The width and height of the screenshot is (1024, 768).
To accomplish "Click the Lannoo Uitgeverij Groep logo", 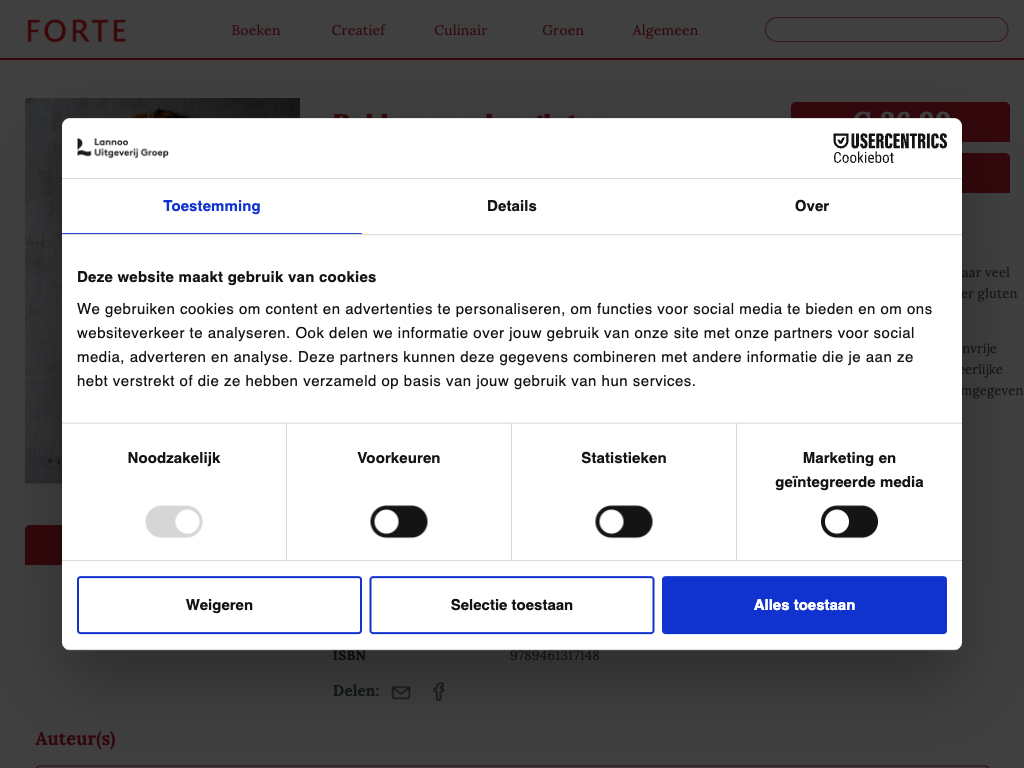I will [x=123, y=148].
